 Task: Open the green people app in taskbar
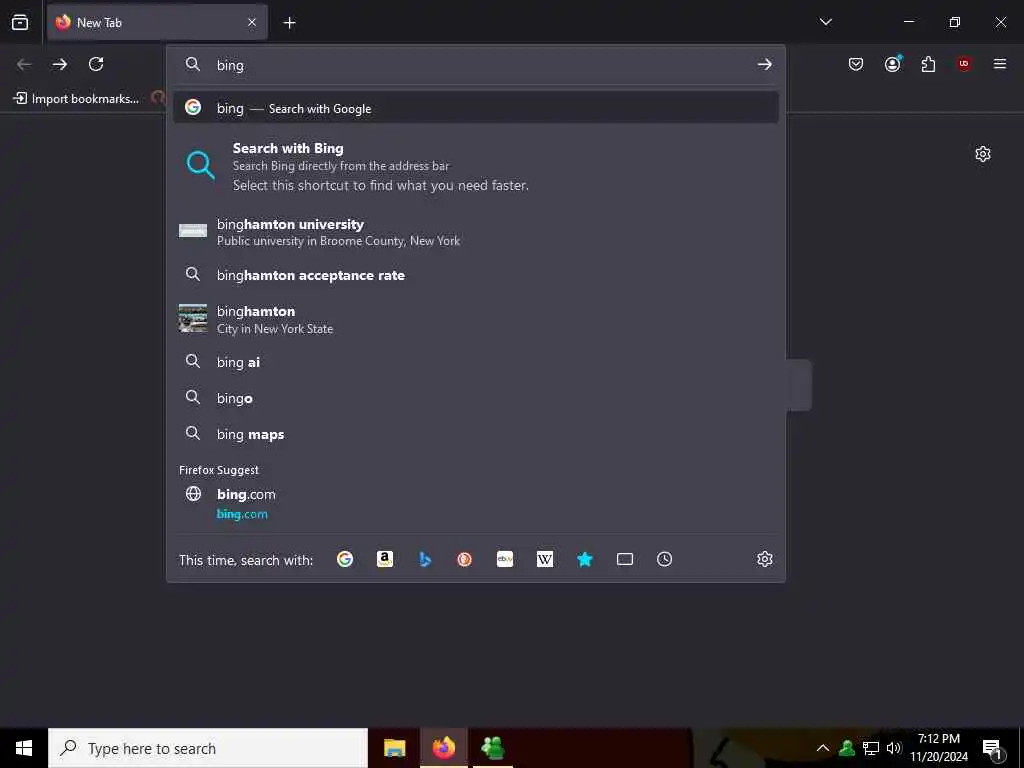[492, 748]
